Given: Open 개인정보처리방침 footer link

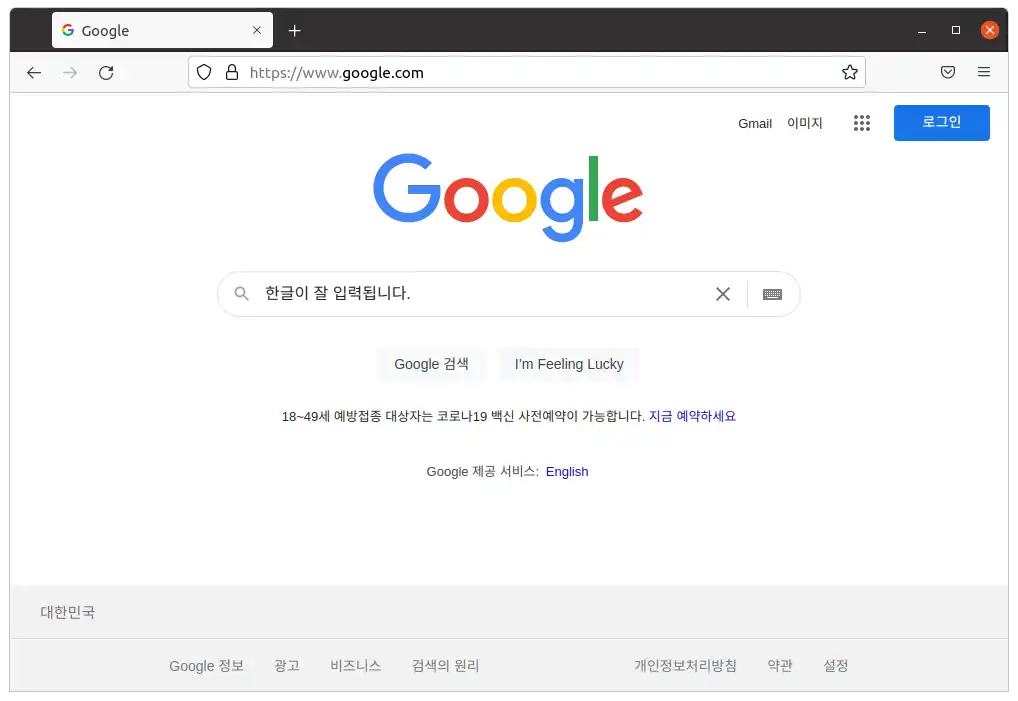Looking at the screenshot, I should click(685, 666).
